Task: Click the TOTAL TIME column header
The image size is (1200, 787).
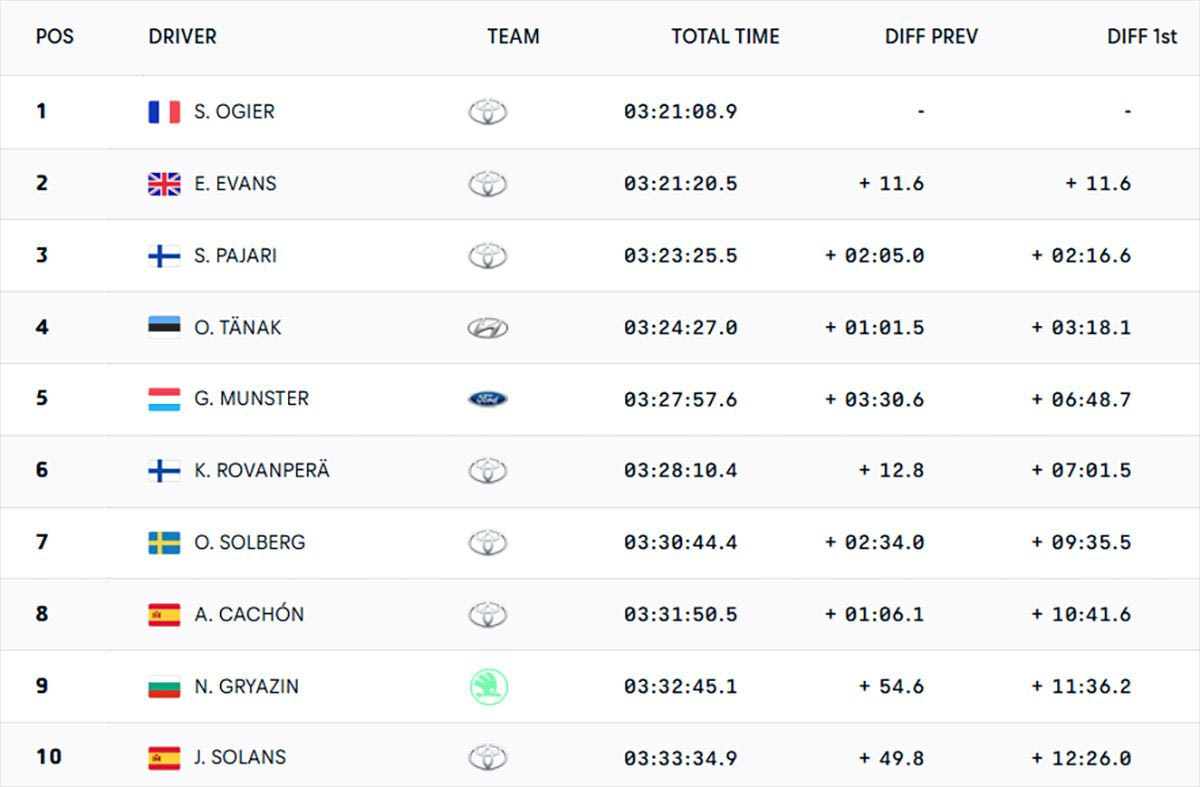Action: coord(725,37)
